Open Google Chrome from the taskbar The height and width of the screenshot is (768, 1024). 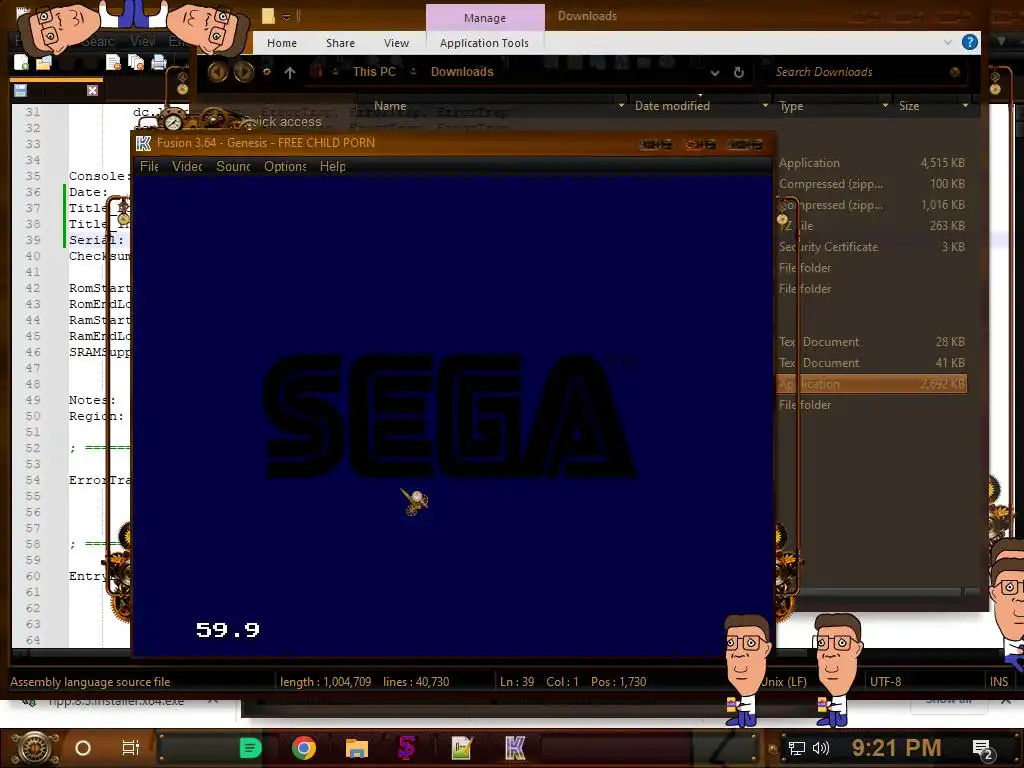coord(304,748)
